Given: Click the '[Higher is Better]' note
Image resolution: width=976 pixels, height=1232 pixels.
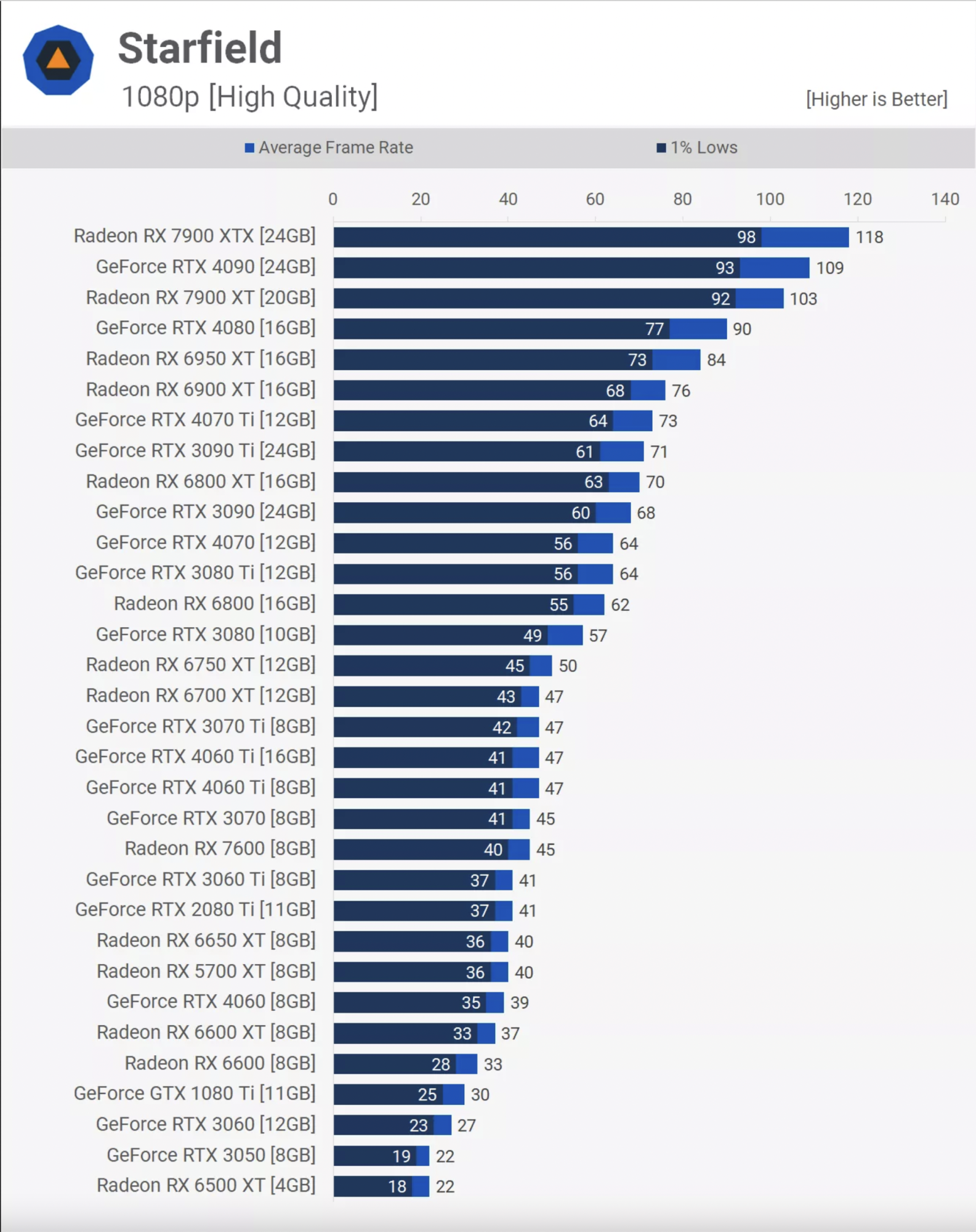Looking at the screenshot, I should click(877, 99).
